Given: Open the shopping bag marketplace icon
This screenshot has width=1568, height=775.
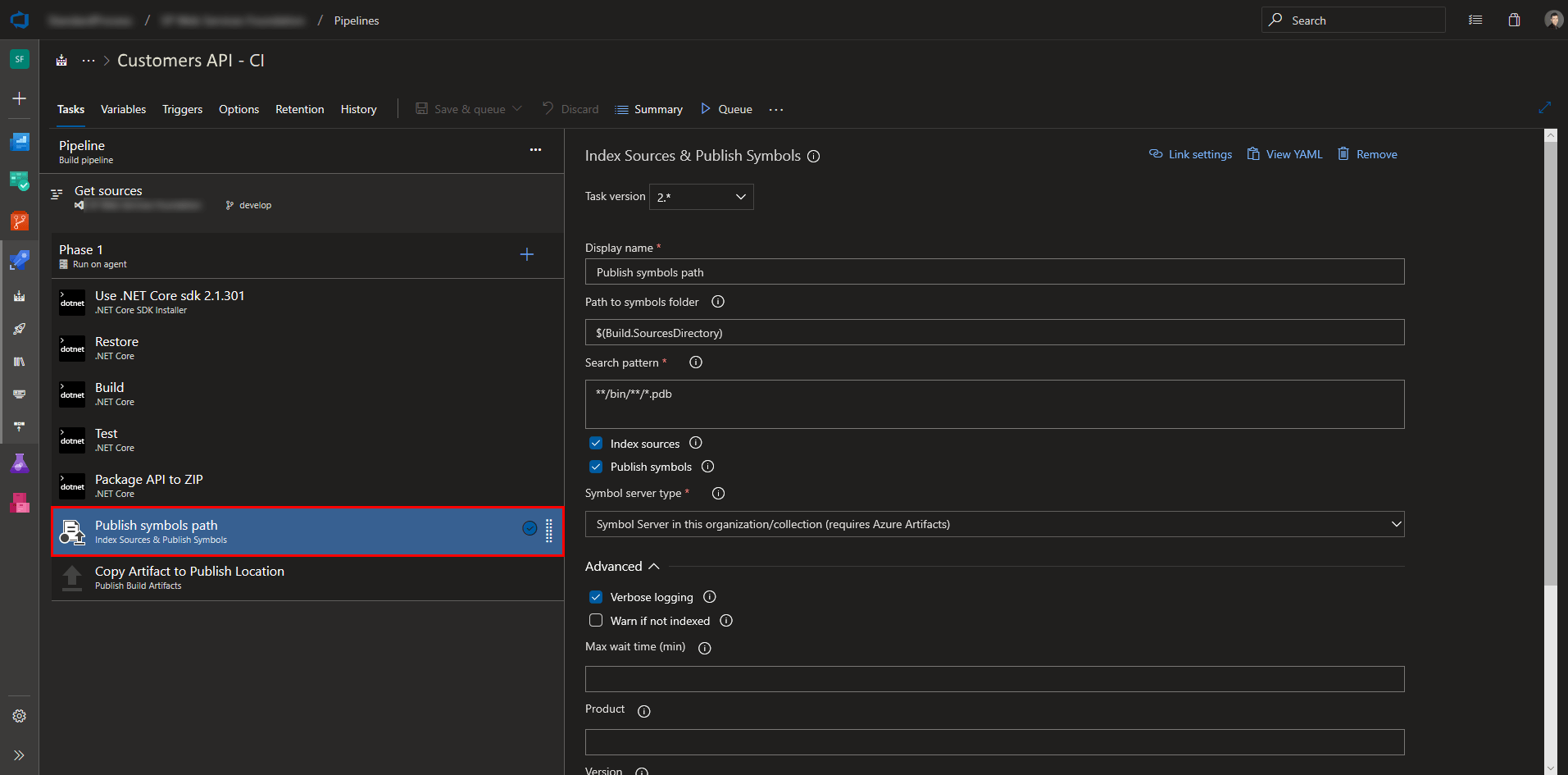Looking at the screenshot, I should point(1514,21).
